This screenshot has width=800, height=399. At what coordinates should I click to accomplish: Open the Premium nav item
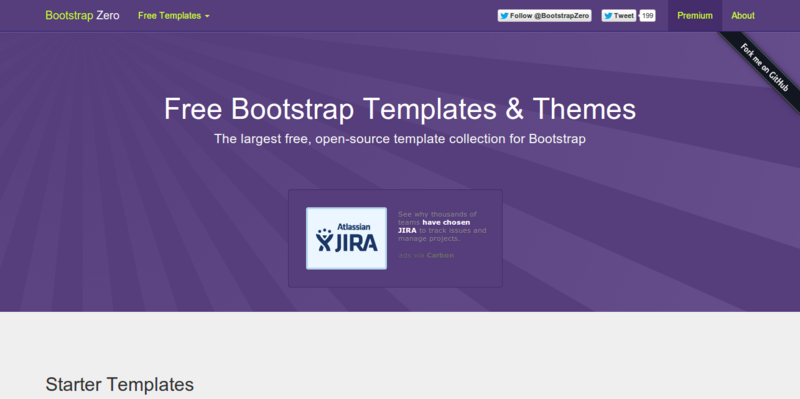[x=695, y=16]
